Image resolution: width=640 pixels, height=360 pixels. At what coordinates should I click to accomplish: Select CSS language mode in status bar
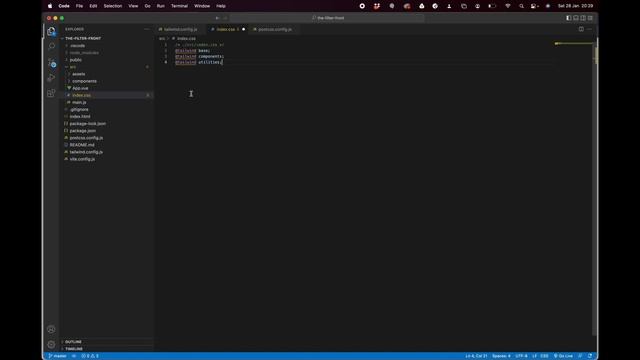544,356
